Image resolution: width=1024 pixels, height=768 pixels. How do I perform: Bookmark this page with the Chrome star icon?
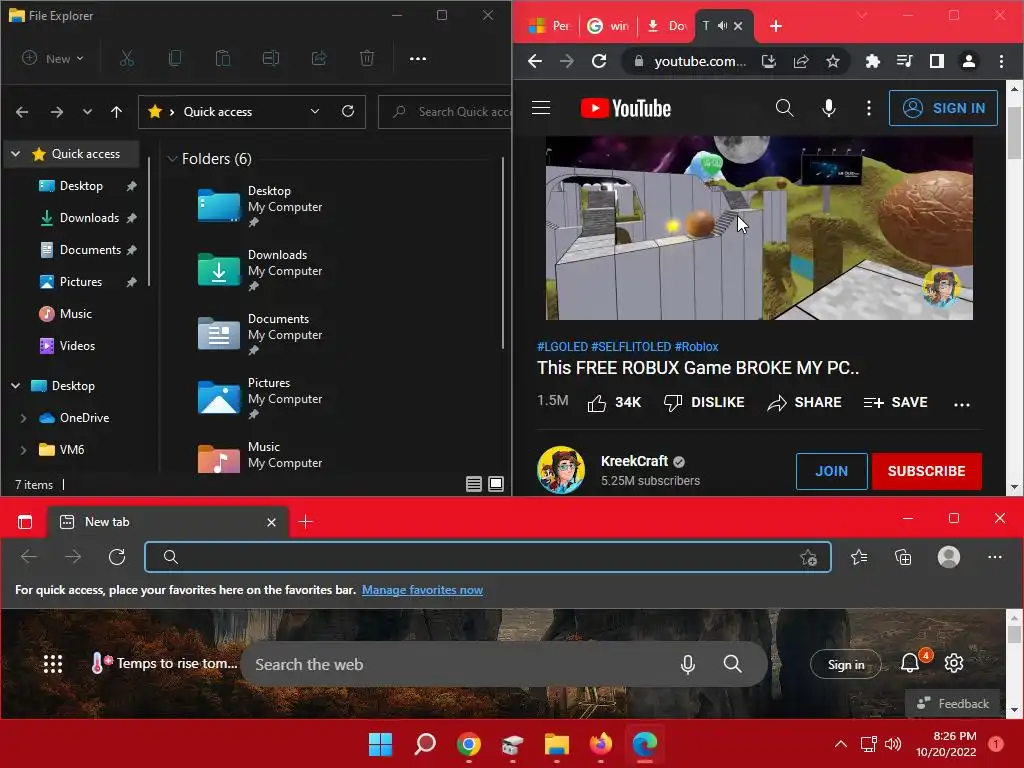coord(833,61)
